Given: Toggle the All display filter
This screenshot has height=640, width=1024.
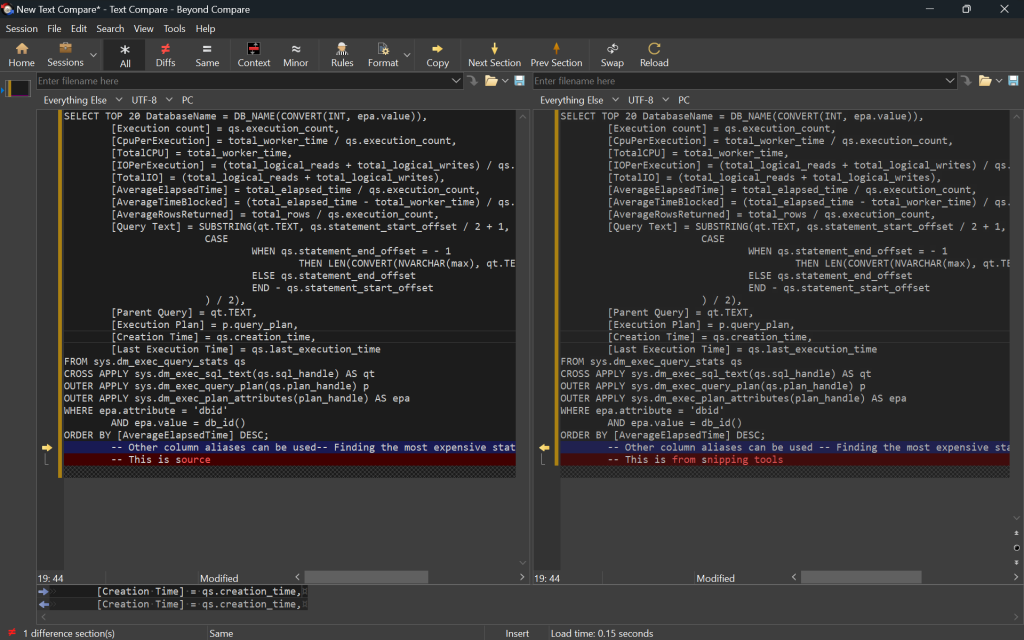Looking at the screenshot, I should [125, 54].
